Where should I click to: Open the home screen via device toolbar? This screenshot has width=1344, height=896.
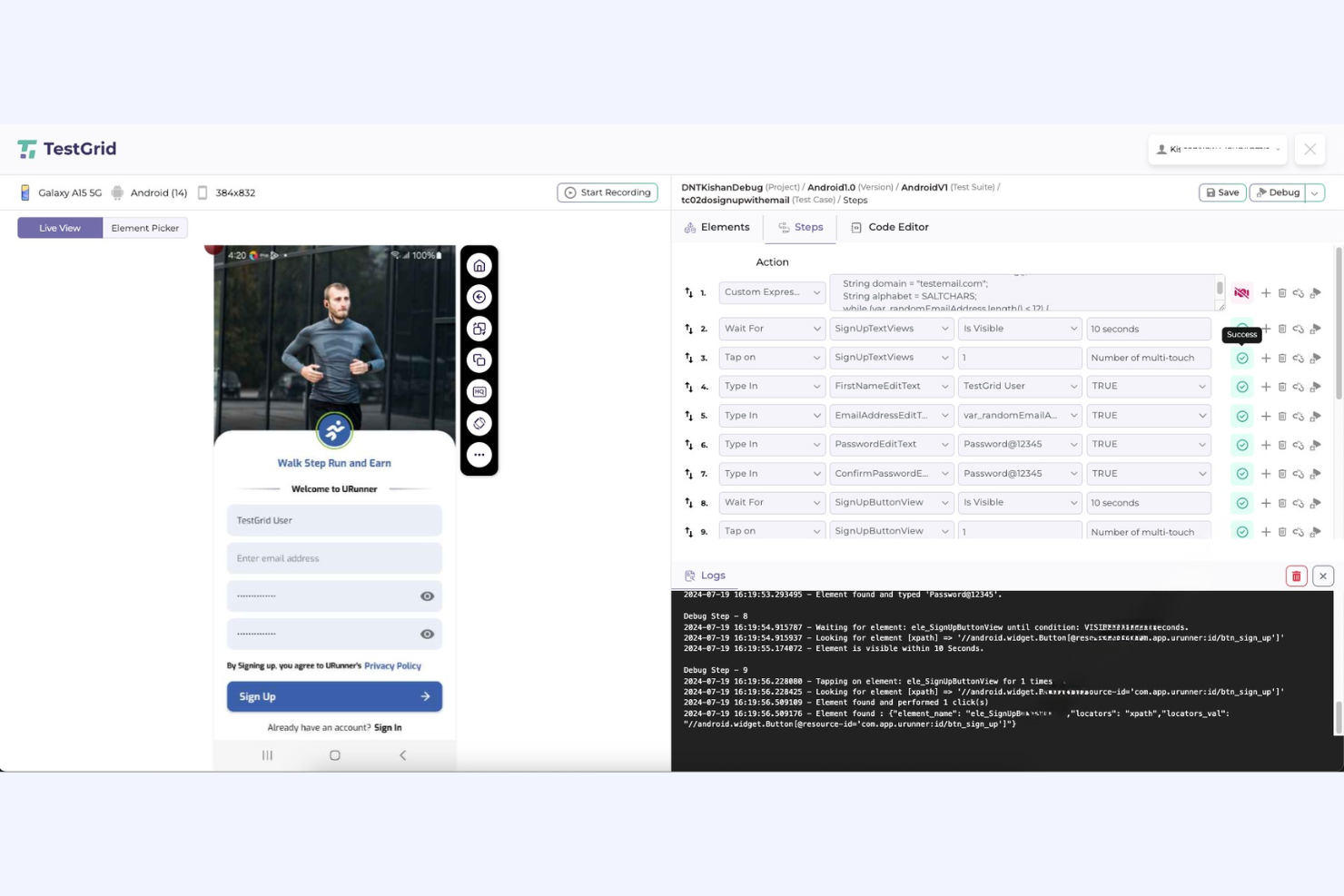[x=479, y=264]
